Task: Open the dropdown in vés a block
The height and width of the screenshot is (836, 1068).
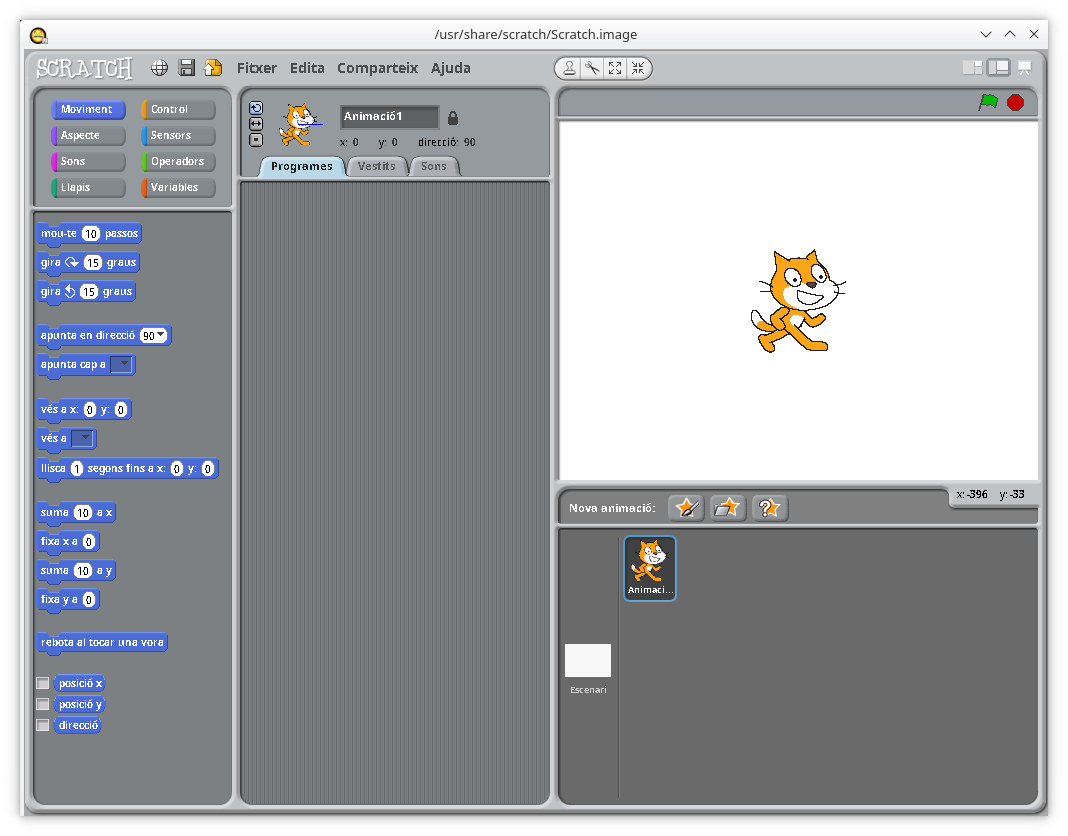Action: tap(82, 438)
